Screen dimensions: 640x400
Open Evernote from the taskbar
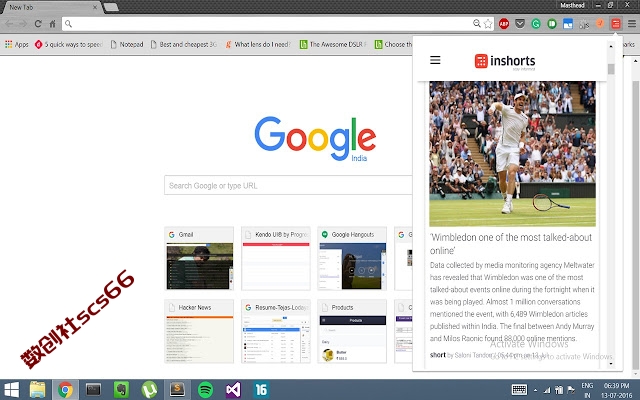point(121,390)
